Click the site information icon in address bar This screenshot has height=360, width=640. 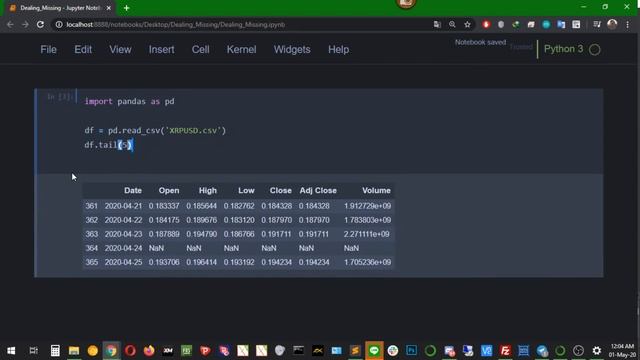[x=59, y=24]
